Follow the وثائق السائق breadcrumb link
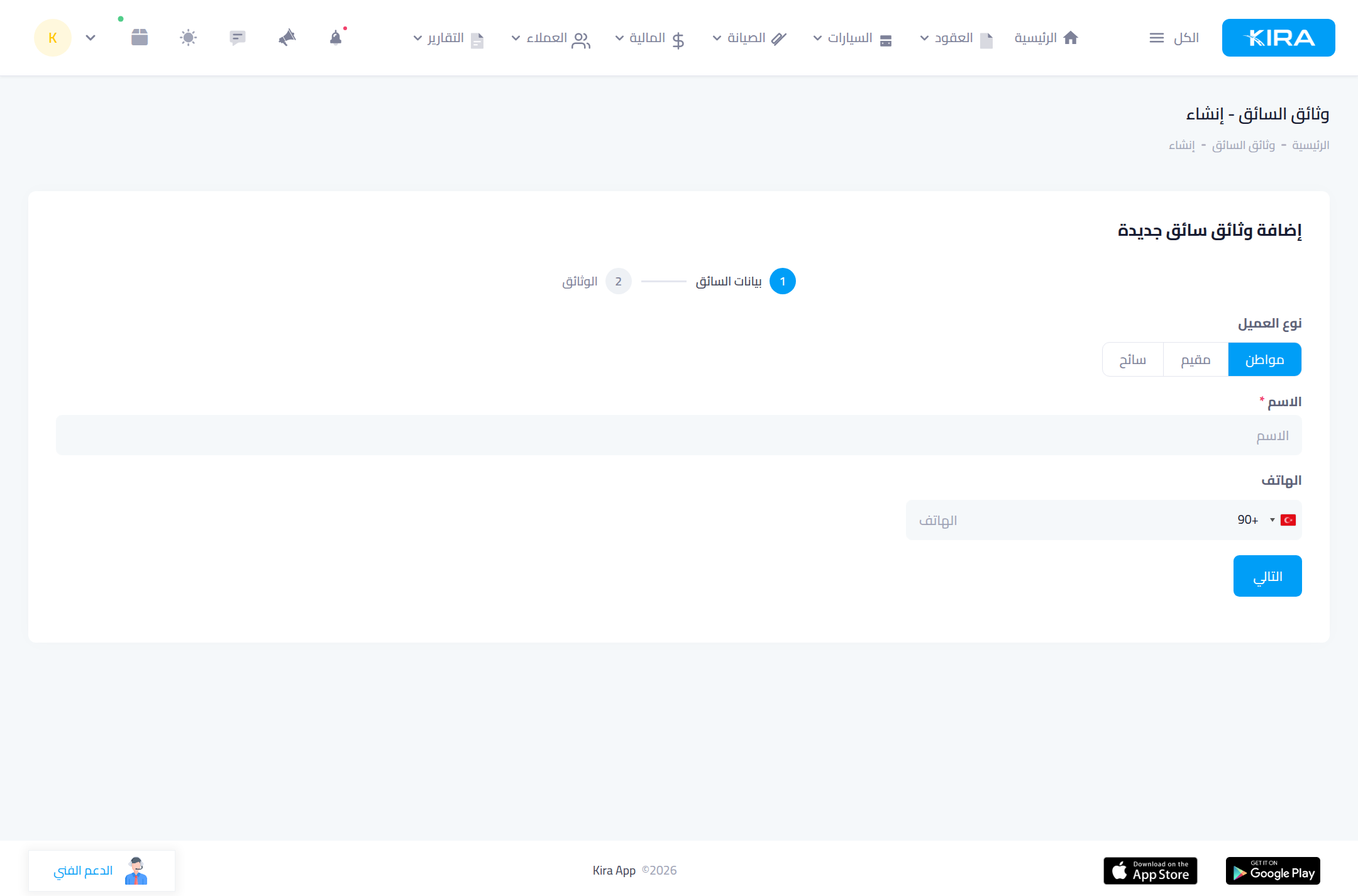 click(1244, 145)
